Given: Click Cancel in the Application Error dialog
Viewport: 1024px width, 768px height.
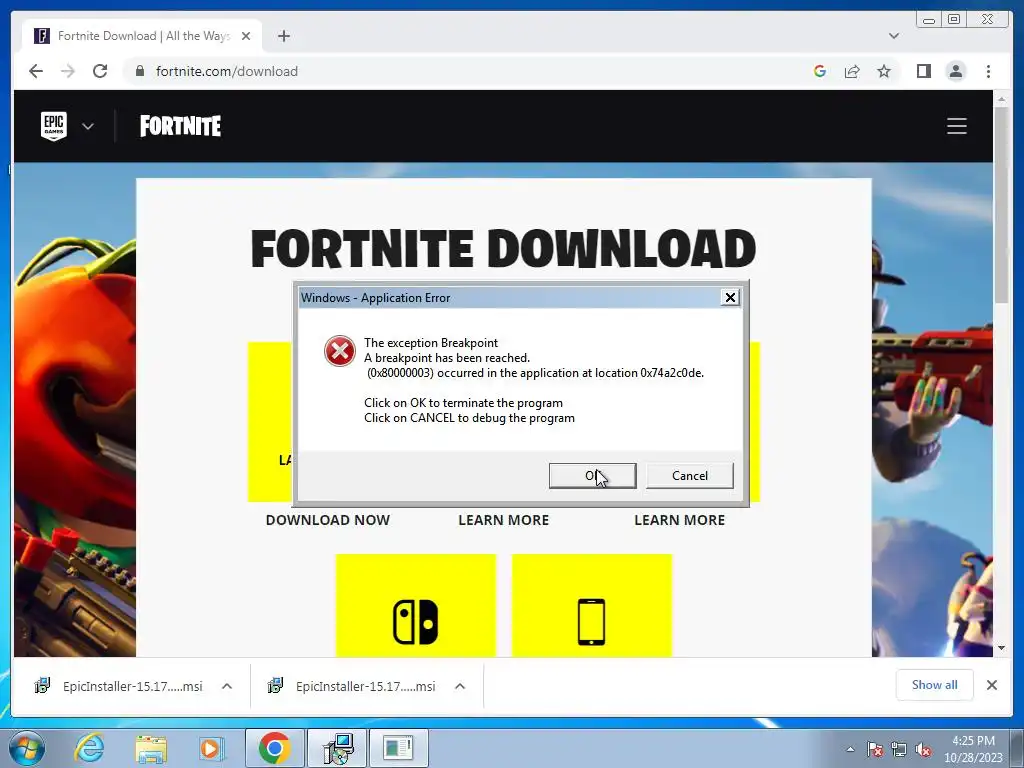Looking at the screenshot, I should coord(690,475).
